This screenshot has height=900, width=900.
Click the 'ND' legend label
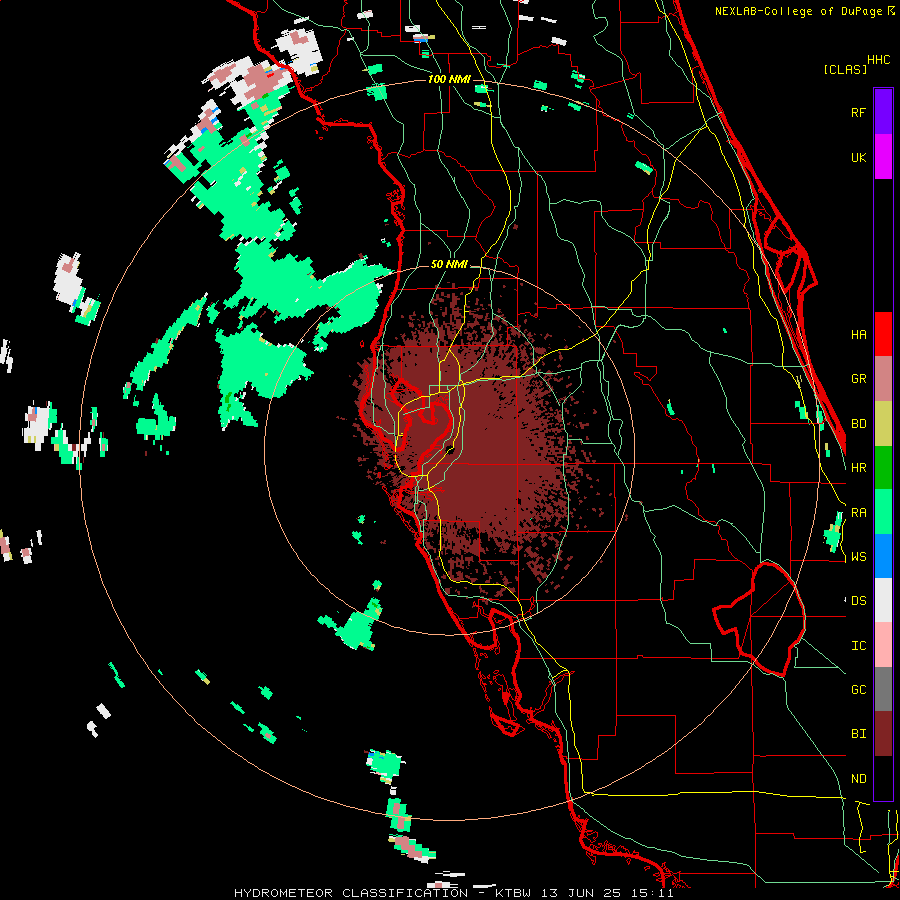(x=858, y=779)
